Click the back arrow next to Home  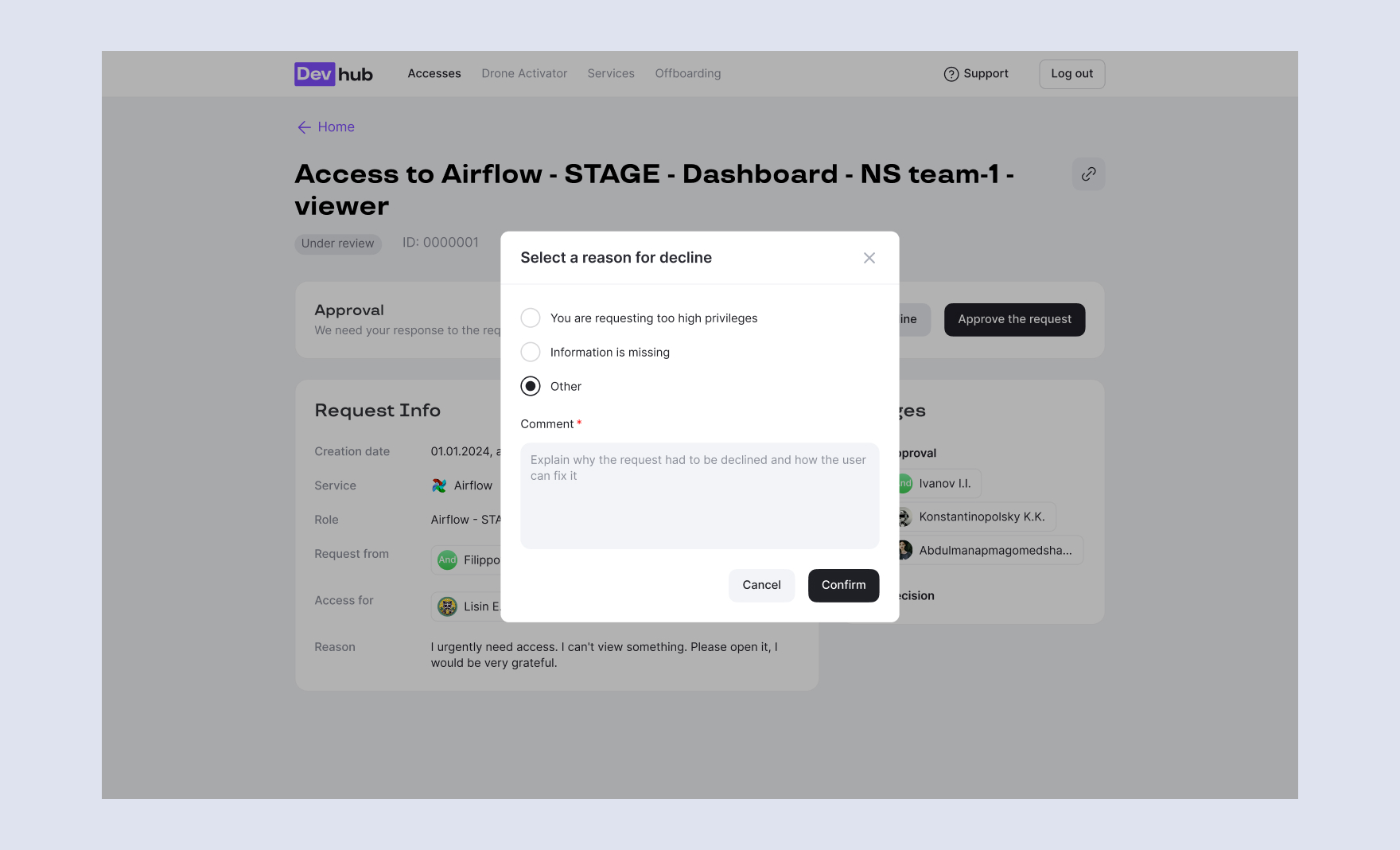coord(304,127)
